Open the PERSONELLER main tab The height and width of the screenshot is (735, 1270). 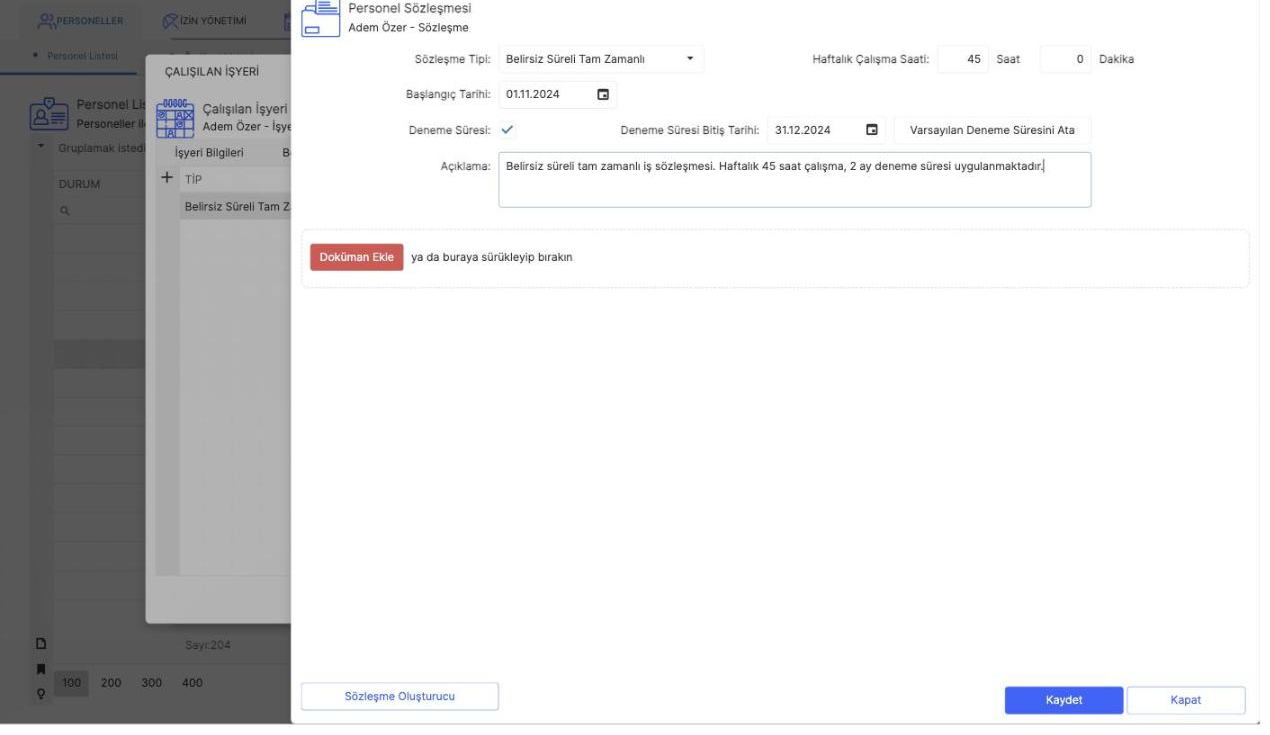tap(80, 20)
